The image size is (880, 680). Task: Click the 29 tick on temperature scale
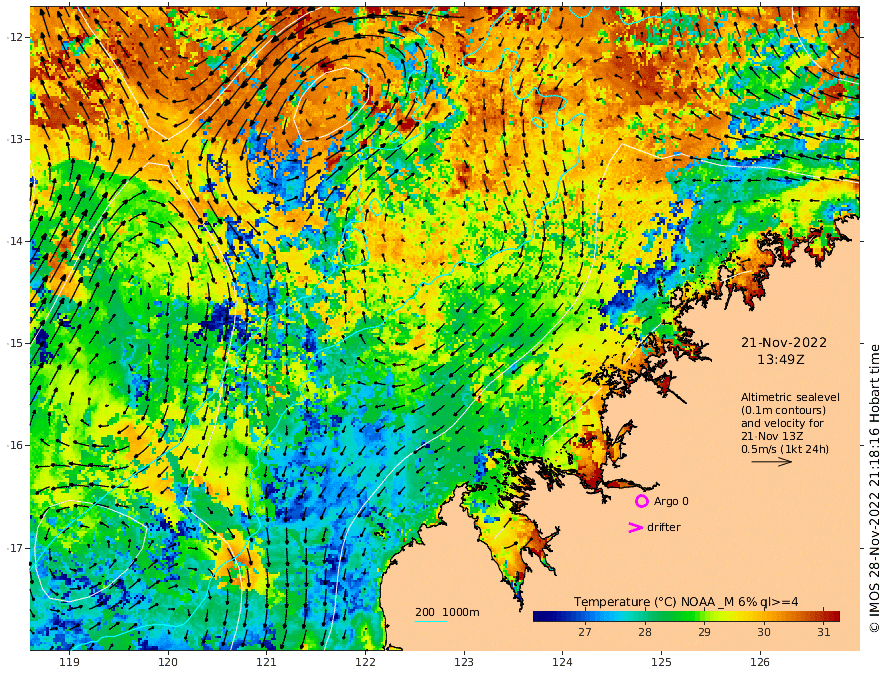704,632
